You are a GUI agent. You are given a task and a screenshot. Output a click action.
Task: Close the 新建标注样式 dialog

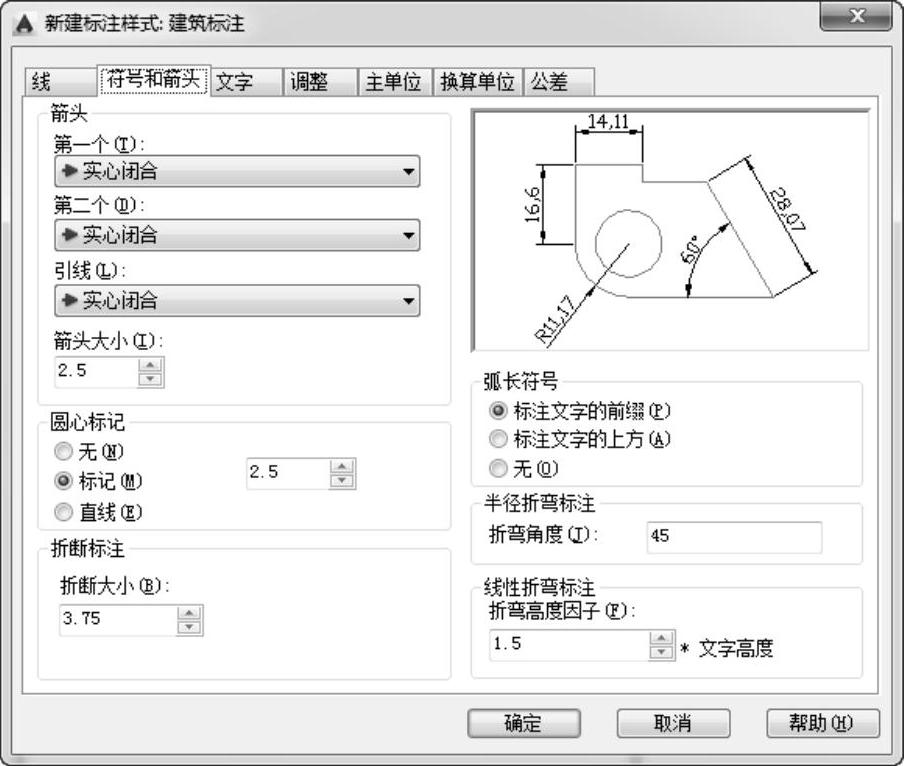pos(856,16)
